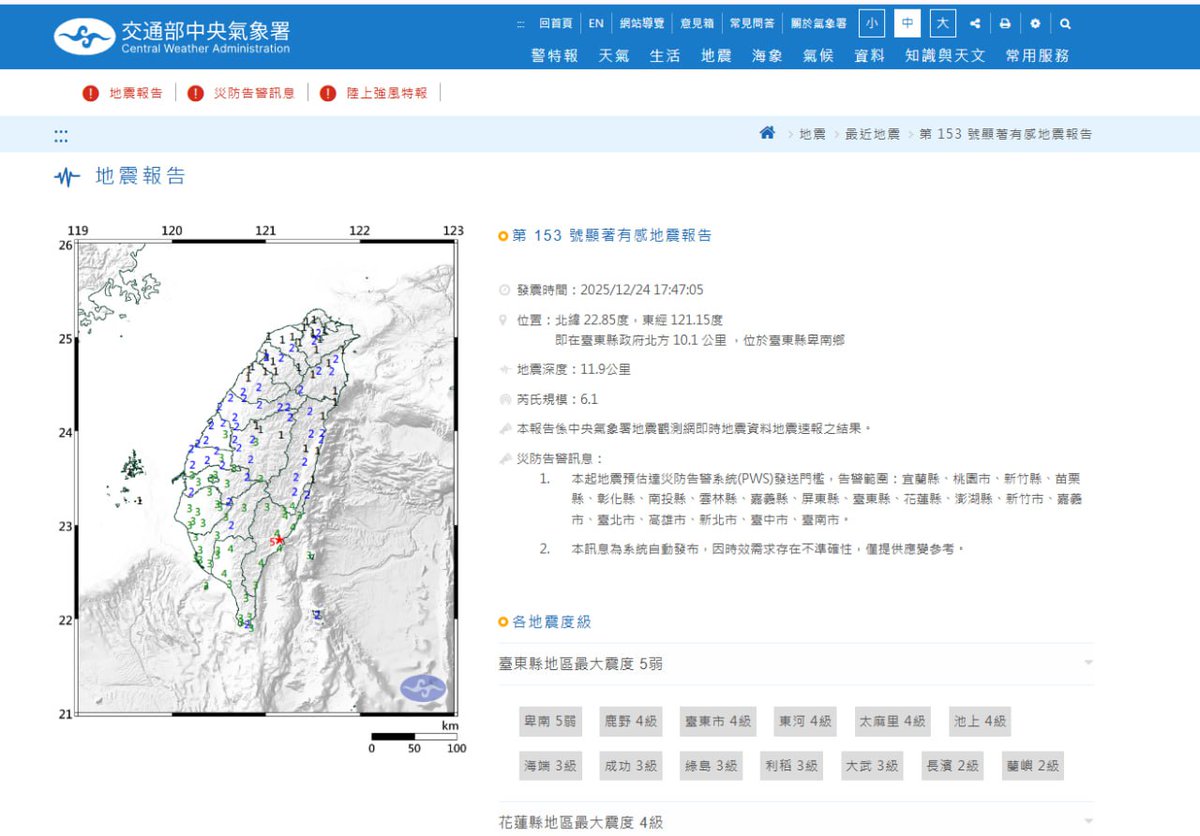
Task: Click the seismic wave icon beside 地震報告 heading
Action: point(67,178)
